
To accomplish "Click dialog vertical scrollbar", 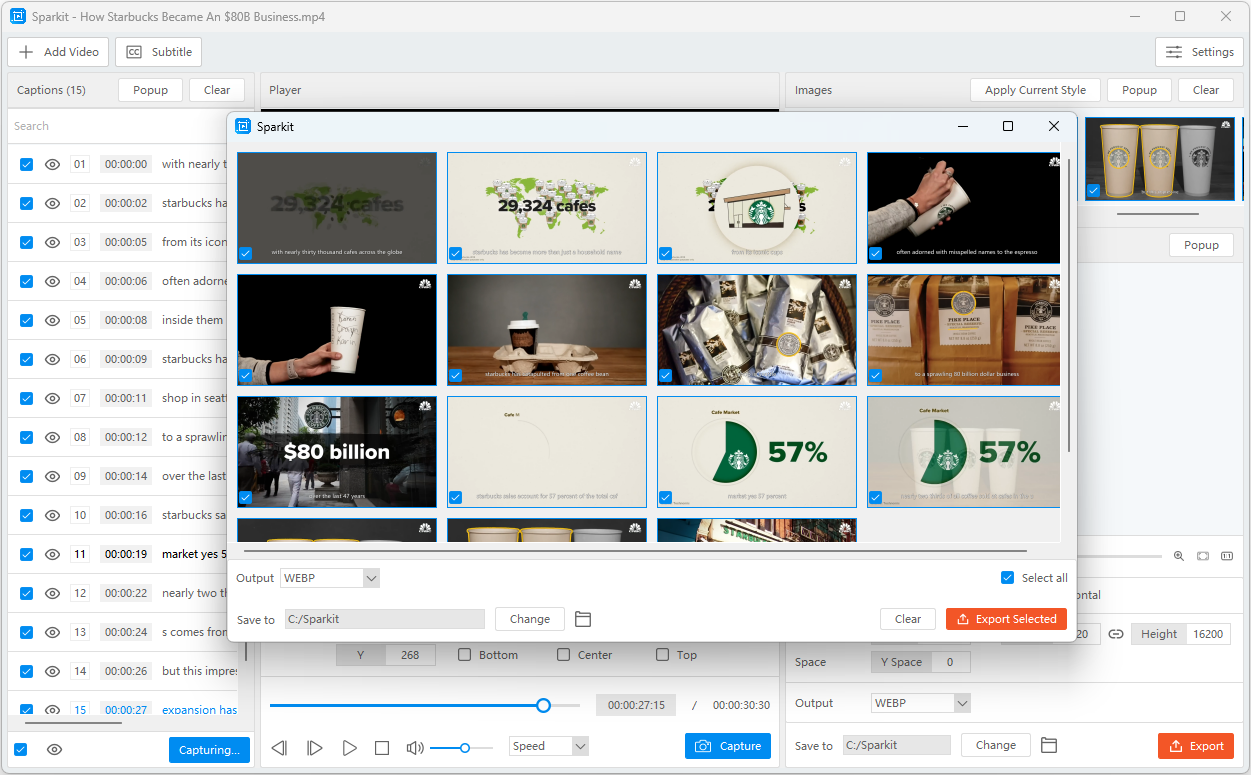I will (x=1069, y=305).
